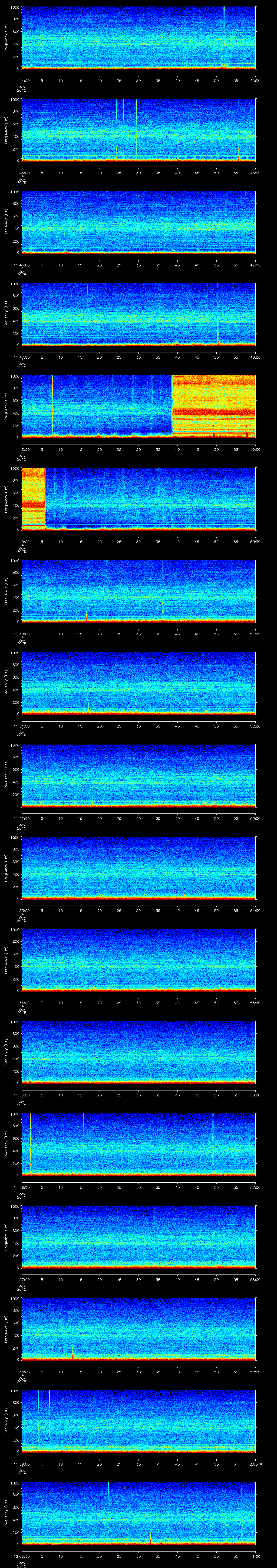Click the 49:00 end time label
Viewport: 277px width, 1568px height.
255,449
